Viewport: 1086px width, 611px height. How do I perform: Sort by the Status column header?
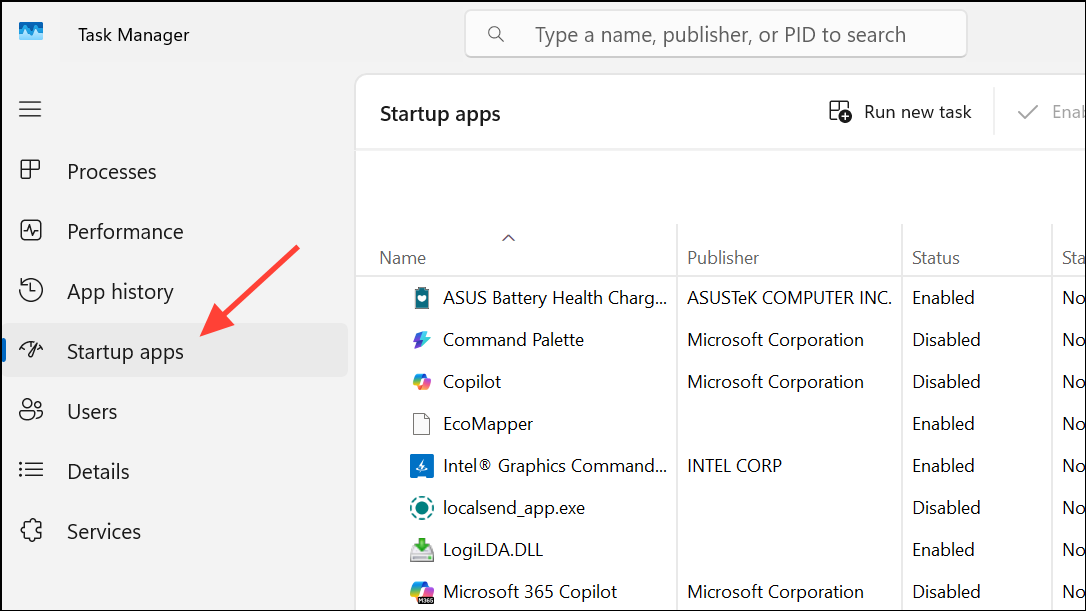click(935, 257)
